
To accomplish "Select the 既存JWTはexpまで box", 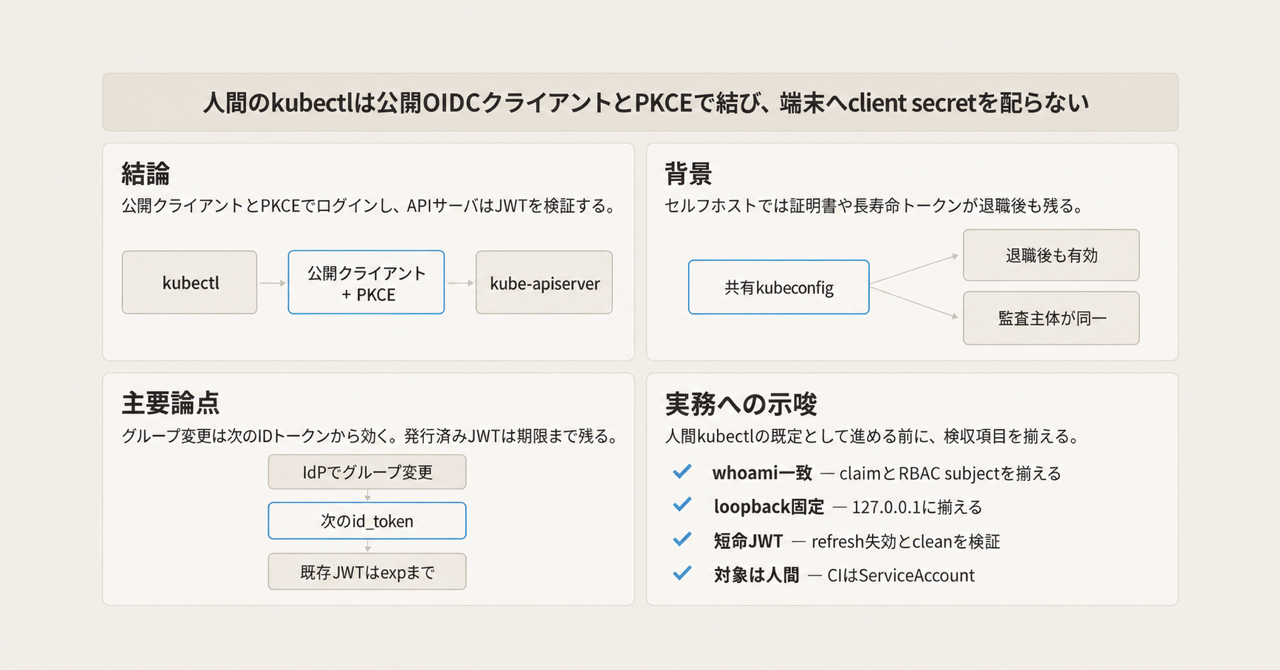I will click(x=367, y=571).
